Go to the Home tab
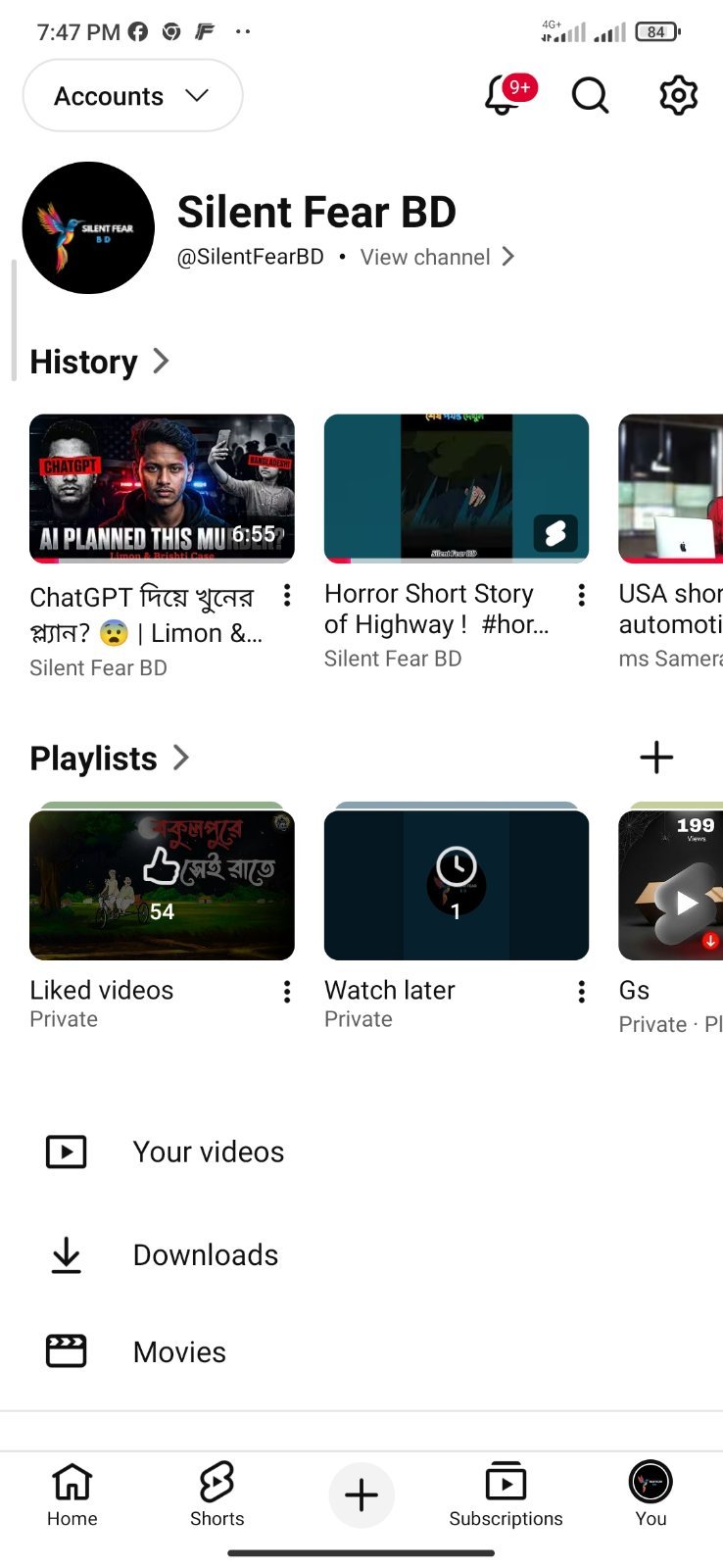Viewport: 723px width, 1568px height. (x=72, y=1494)
